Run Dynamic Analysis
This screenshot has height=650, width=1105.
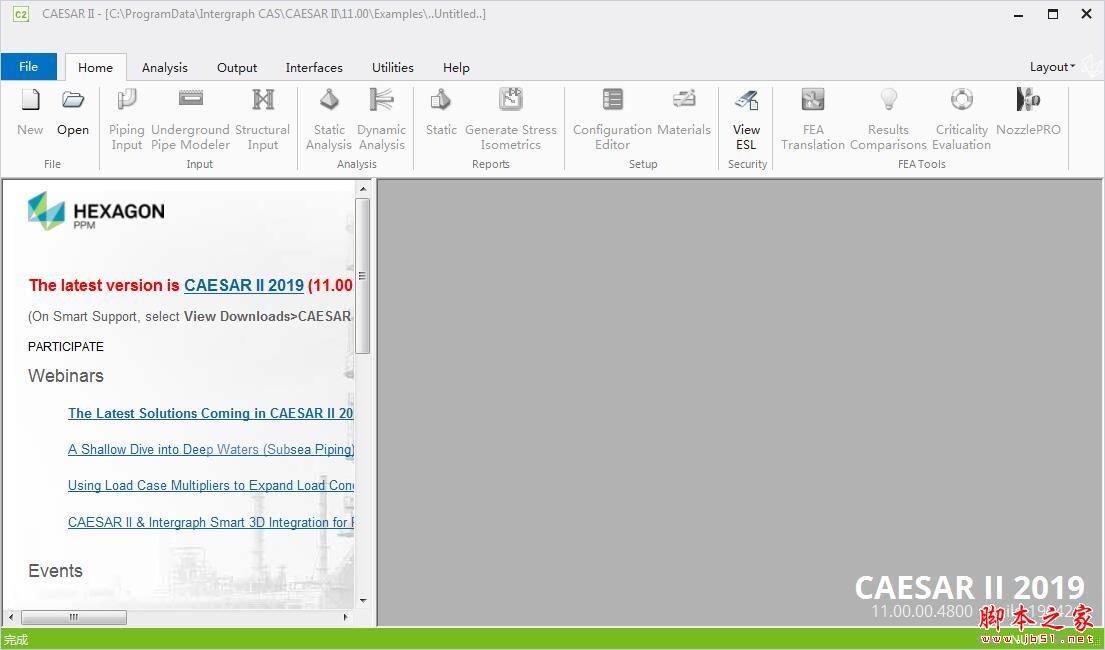[381, 118]
